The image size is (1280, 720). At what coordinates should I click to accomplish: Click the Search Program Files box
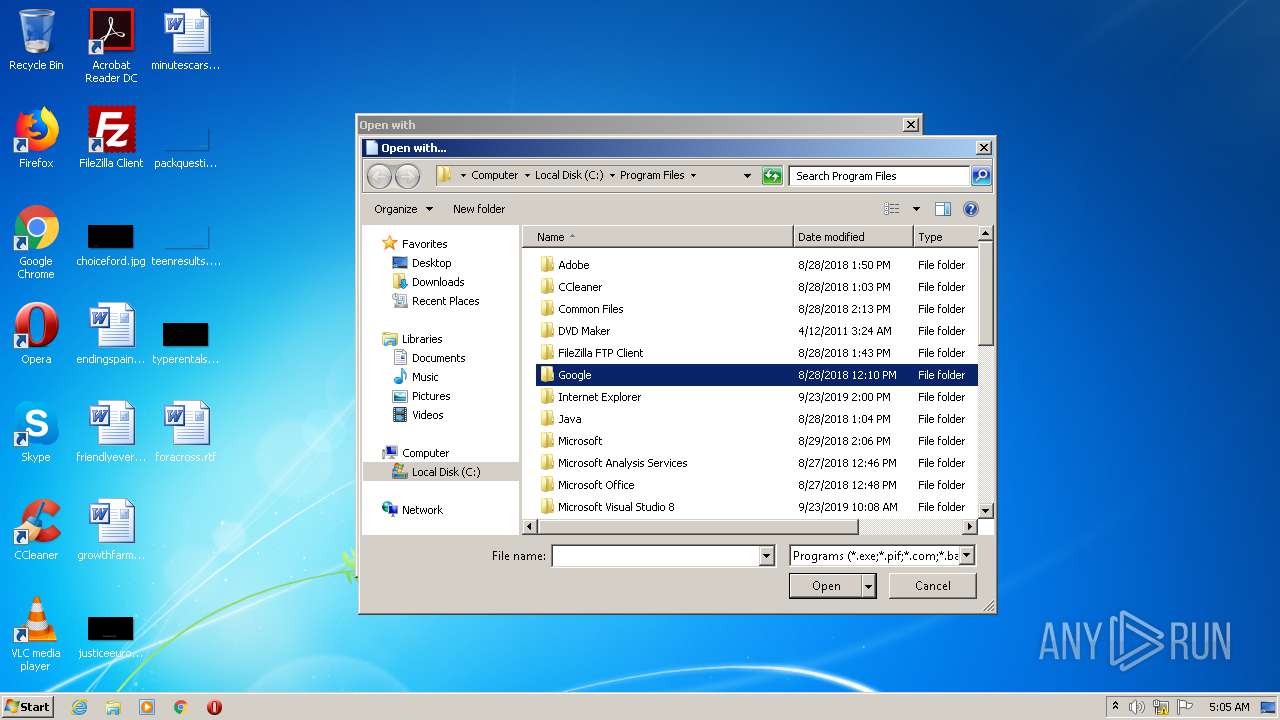[880, 176]
